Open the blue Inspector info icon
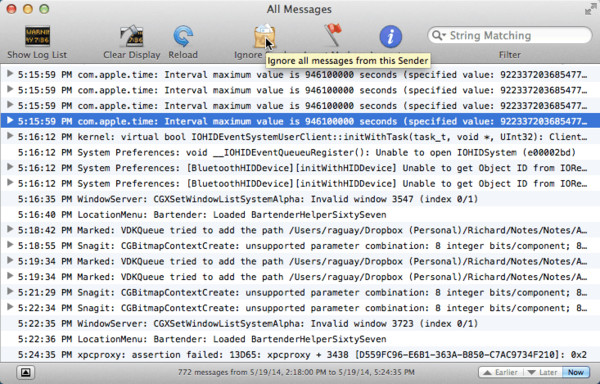Image resolution: width=600 pixels, height=384 pixels. tap(390, 37)
